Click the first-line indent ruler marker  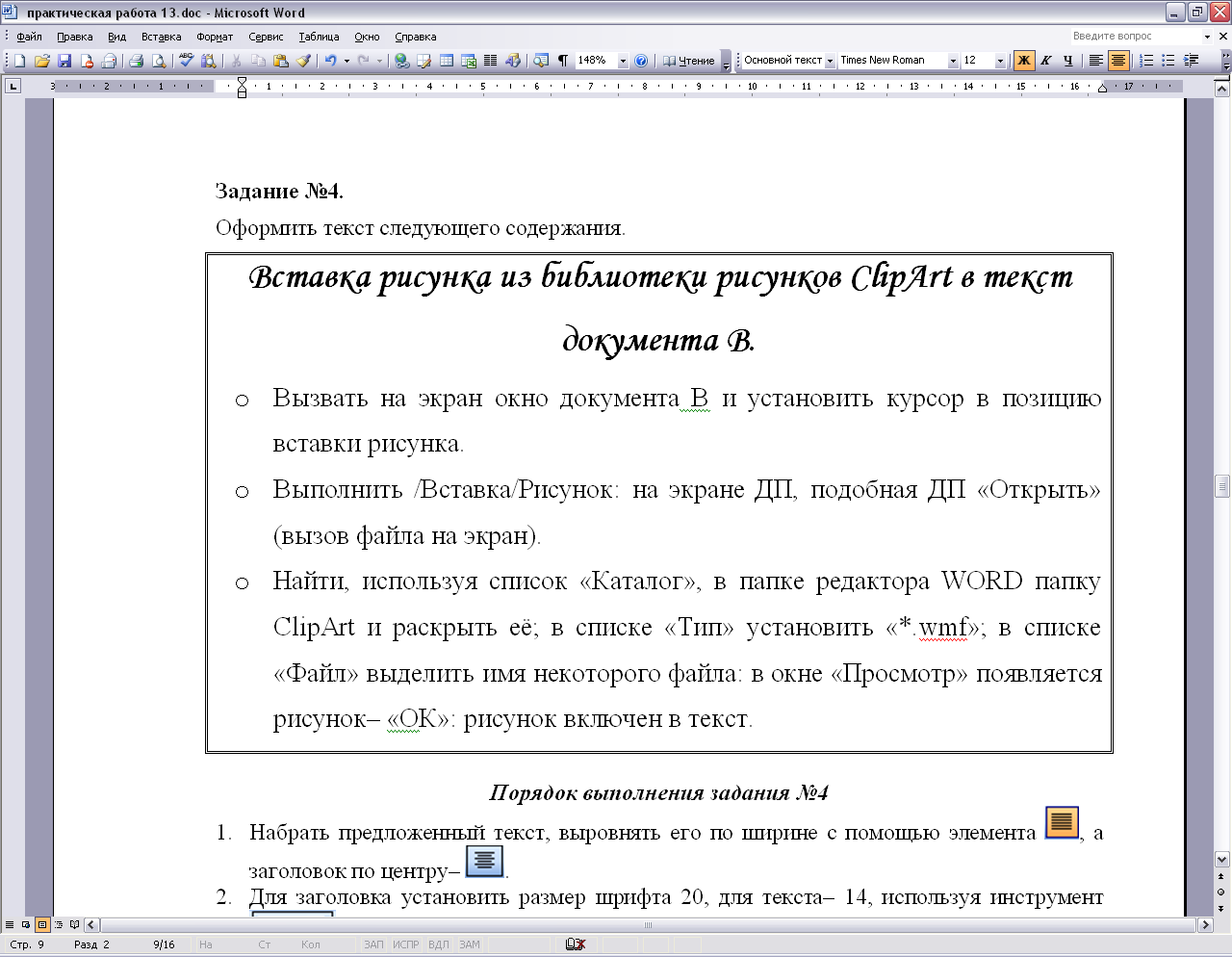242,82
